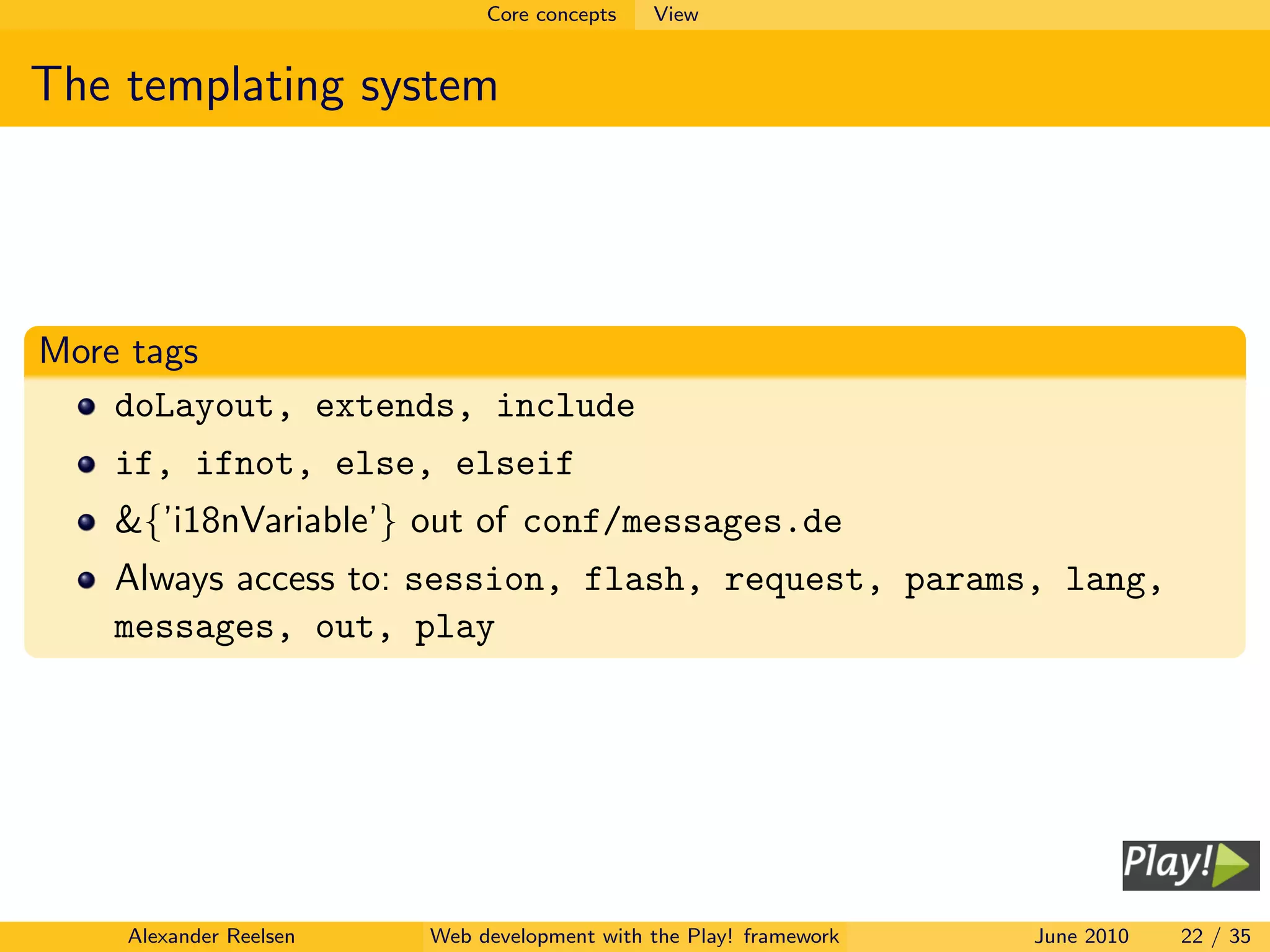Click the session keyword in the last bullet
The width and height of the screenshot is (1270, 952).
pyautogui.click(x=474, y=580)
